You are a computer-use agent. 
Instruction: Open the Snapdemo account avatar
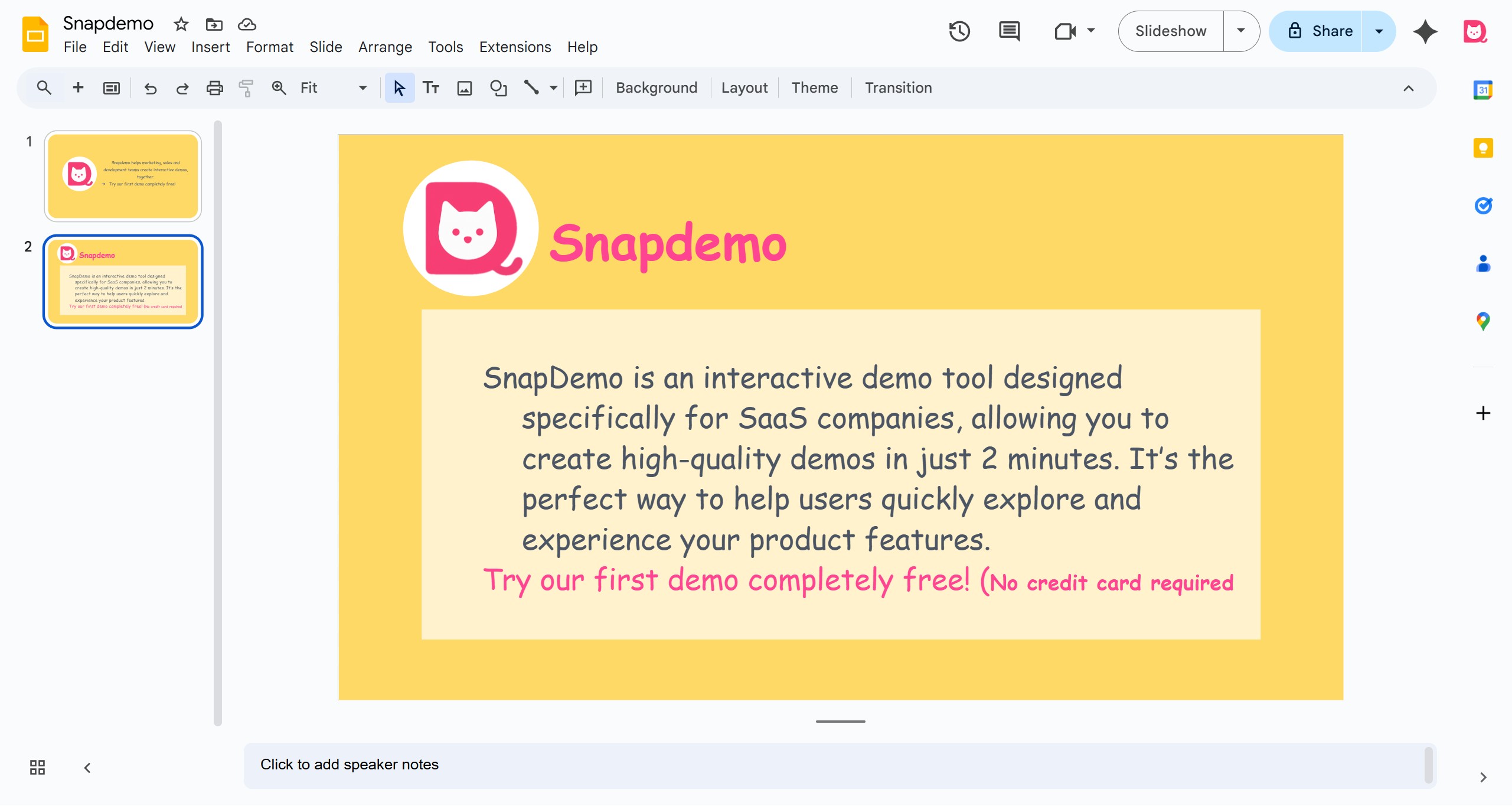pos(1474,31)
